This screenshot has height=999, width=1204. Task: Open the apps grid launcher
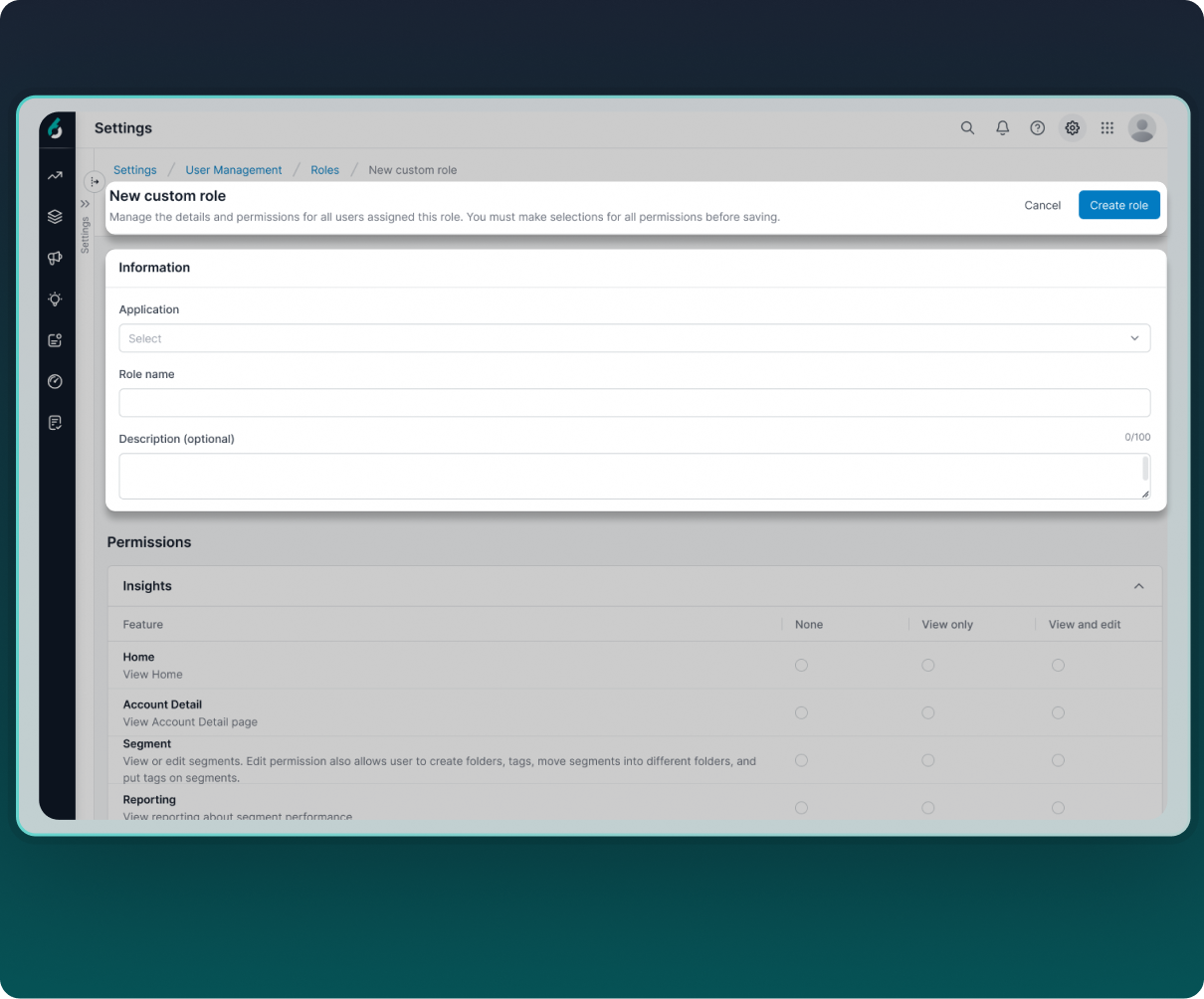[x=1107, y=128]
